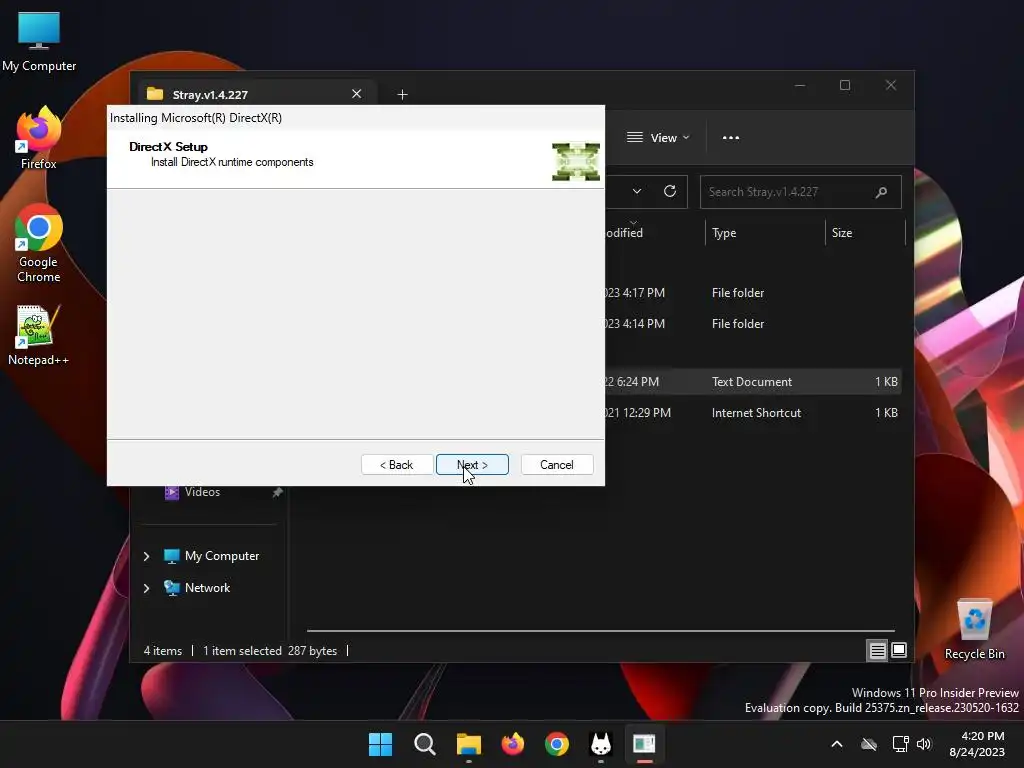This screenshot has width=1024, height=768.
Task: Click the DirectX logo icon
Action: point(575,161)
